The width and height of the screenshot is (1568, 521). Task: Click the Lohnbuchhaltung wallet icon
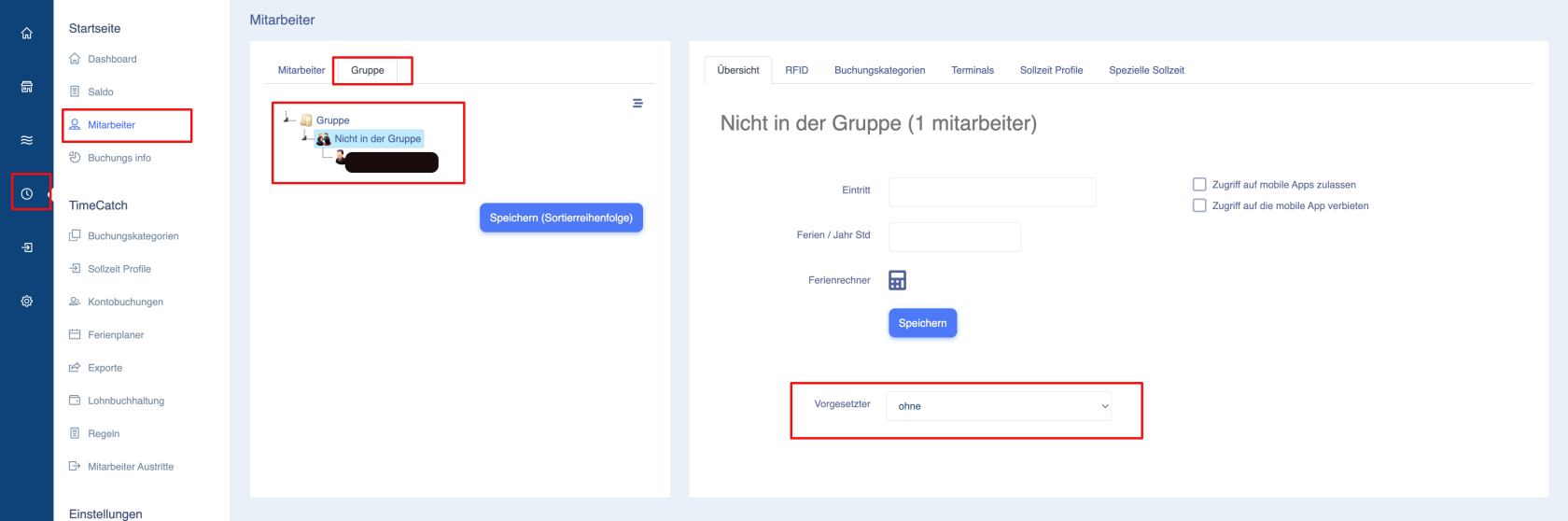pyautogui.click(x=75, y=400)
